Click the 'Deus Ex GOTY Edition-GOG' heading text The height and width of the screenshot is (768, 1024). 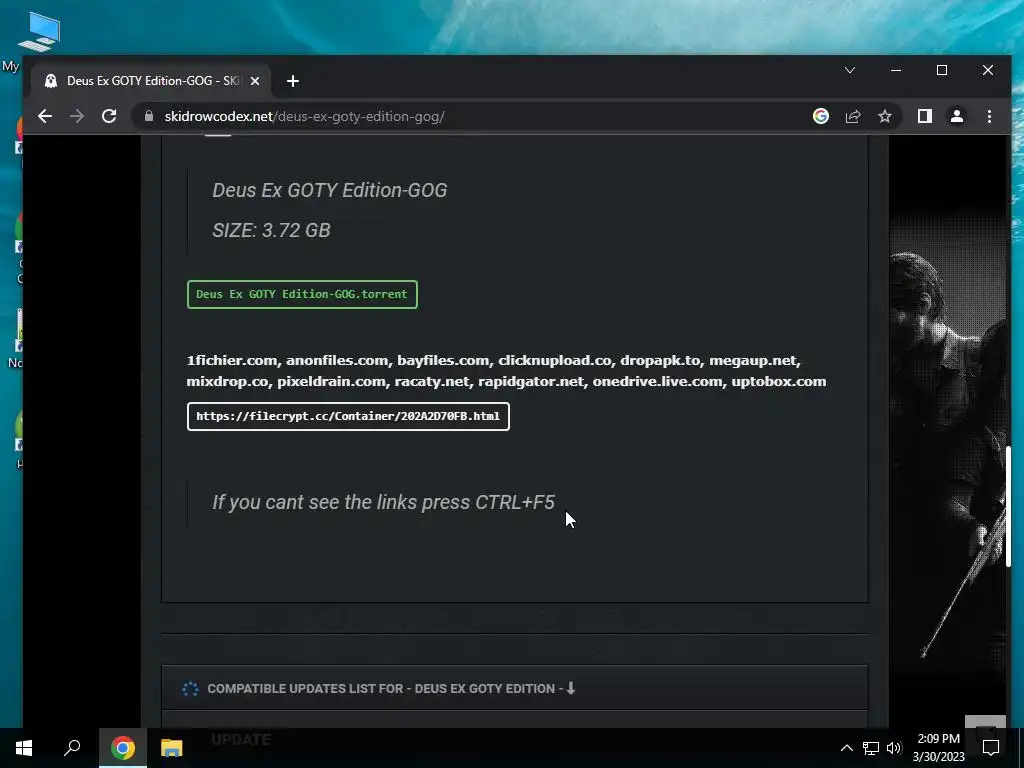tap(330, 191)
